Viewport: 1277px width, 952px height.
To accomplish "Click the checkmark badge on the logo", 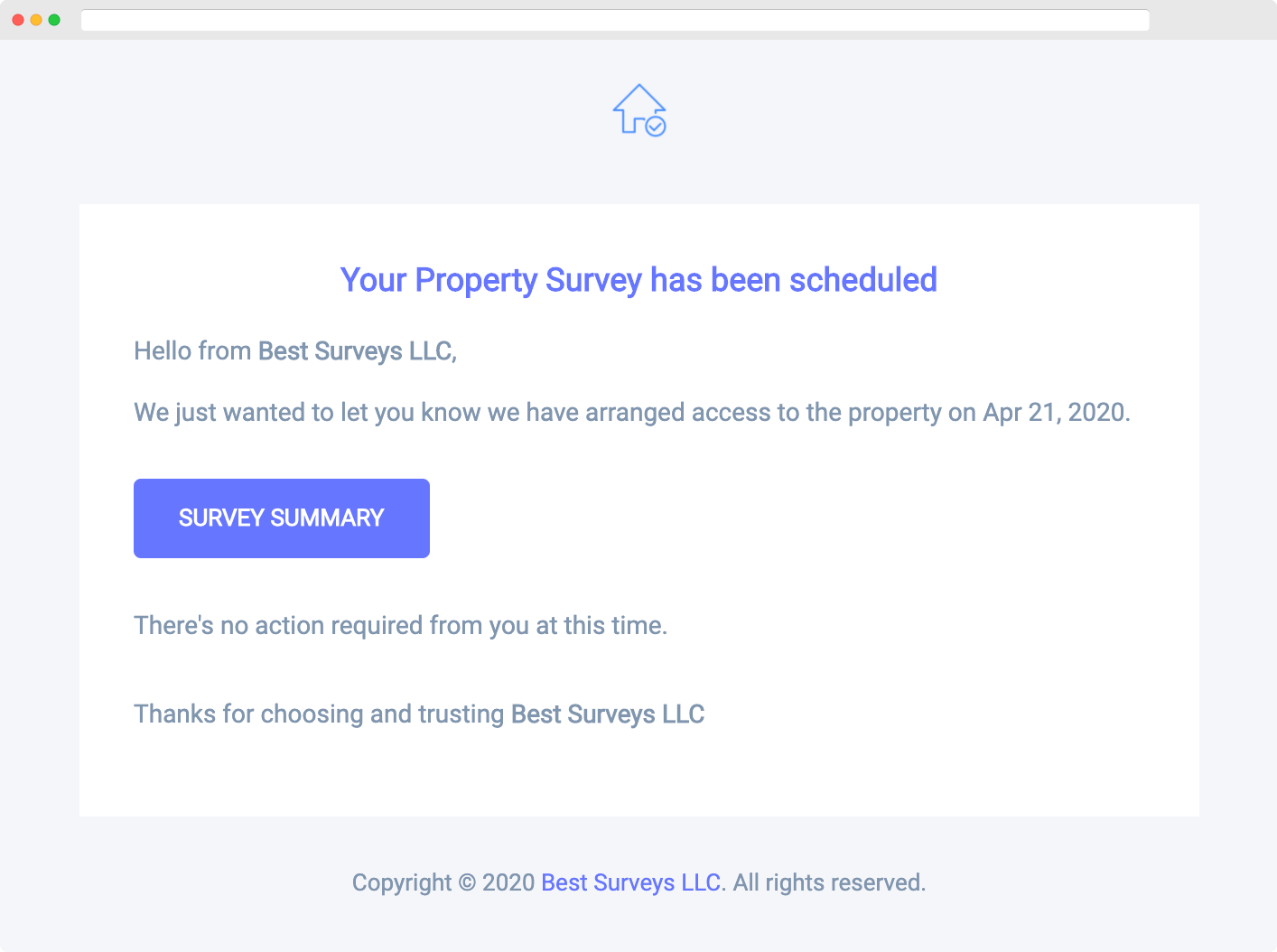I will pos(657,126).
